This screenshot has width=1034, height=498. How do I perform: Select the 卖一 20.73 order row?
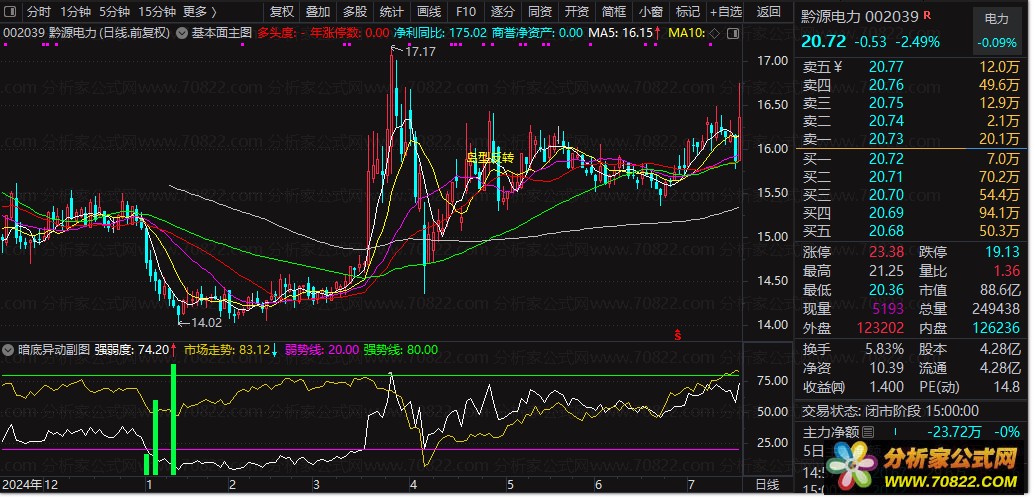tap(911, 139)
